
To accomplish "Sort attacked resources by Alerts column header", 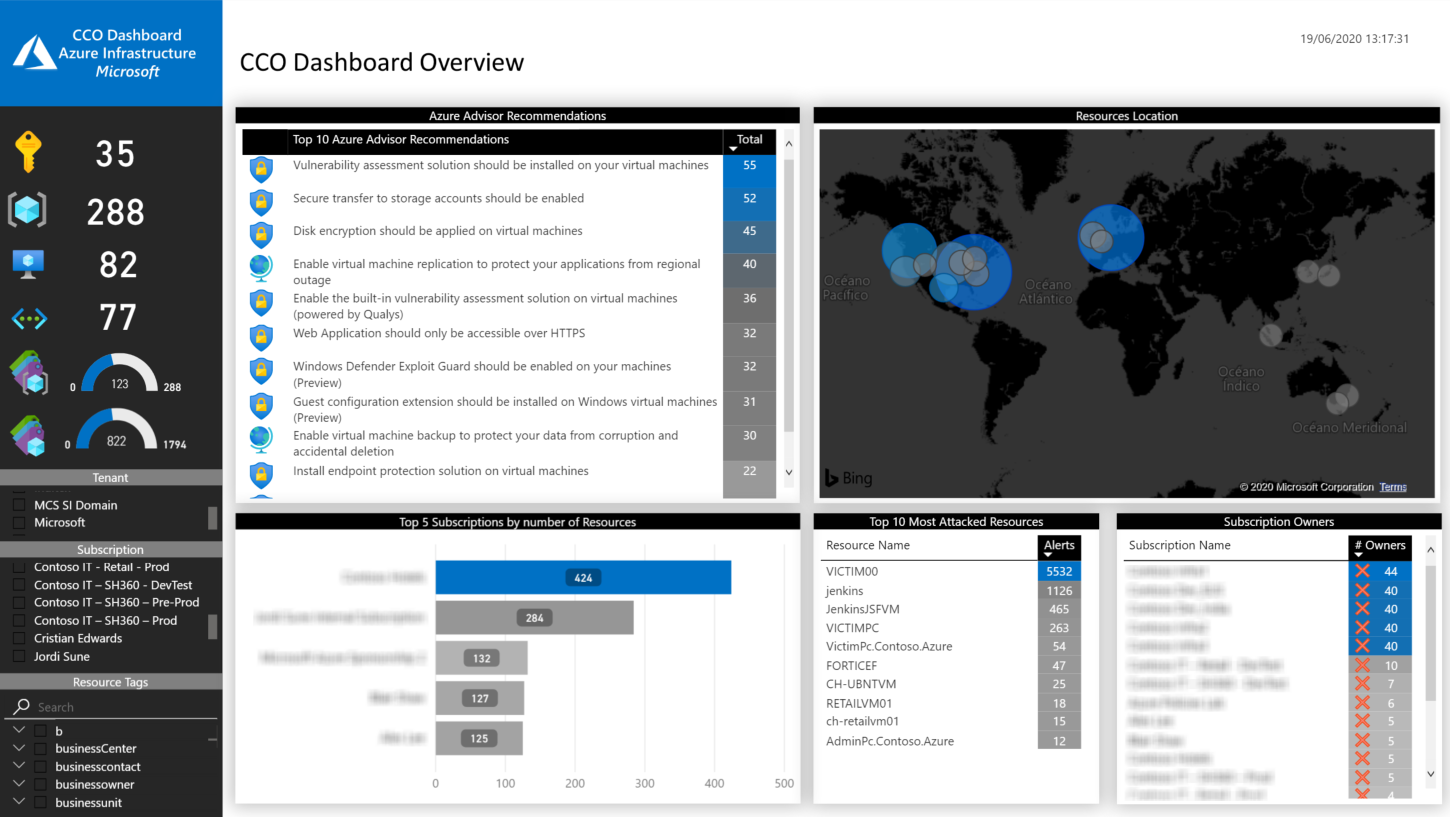I will click(x=1059, y=547).
